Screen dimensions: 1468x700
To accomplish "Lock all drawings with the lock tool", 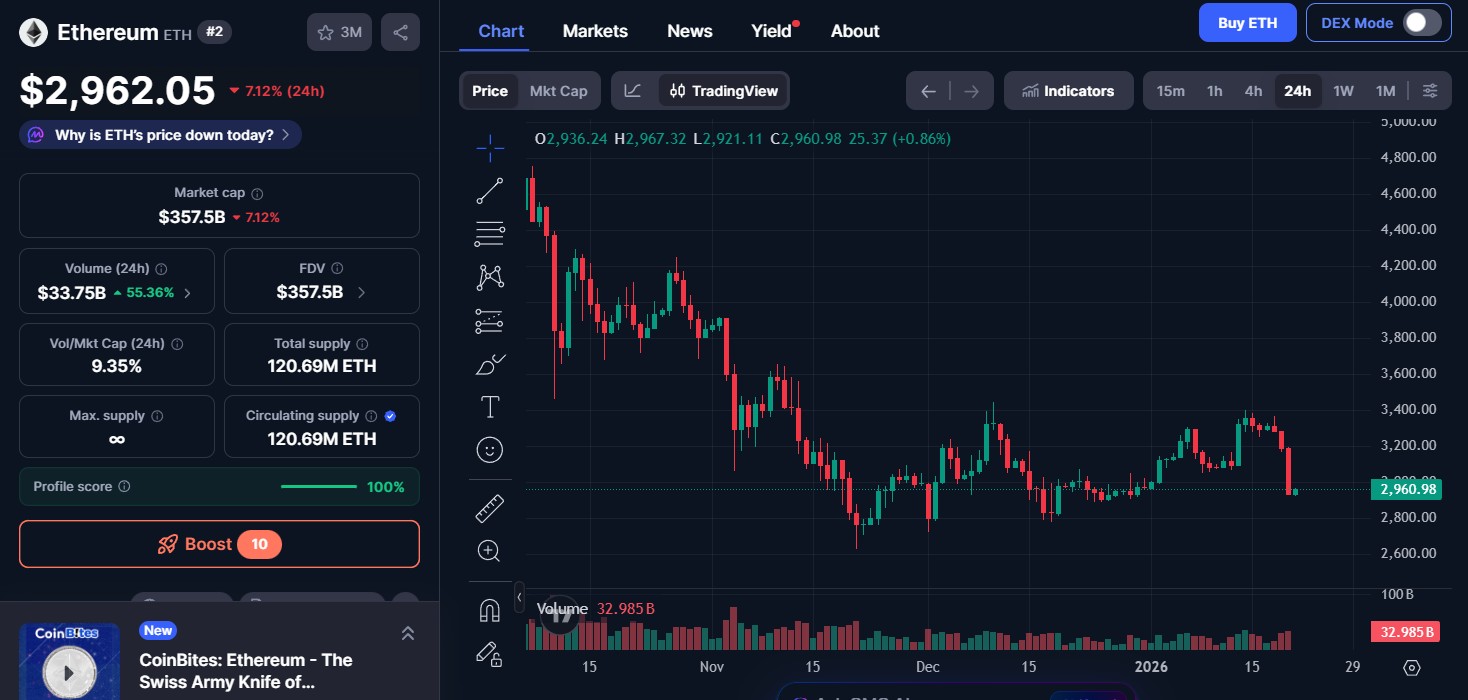I will 490,655.
